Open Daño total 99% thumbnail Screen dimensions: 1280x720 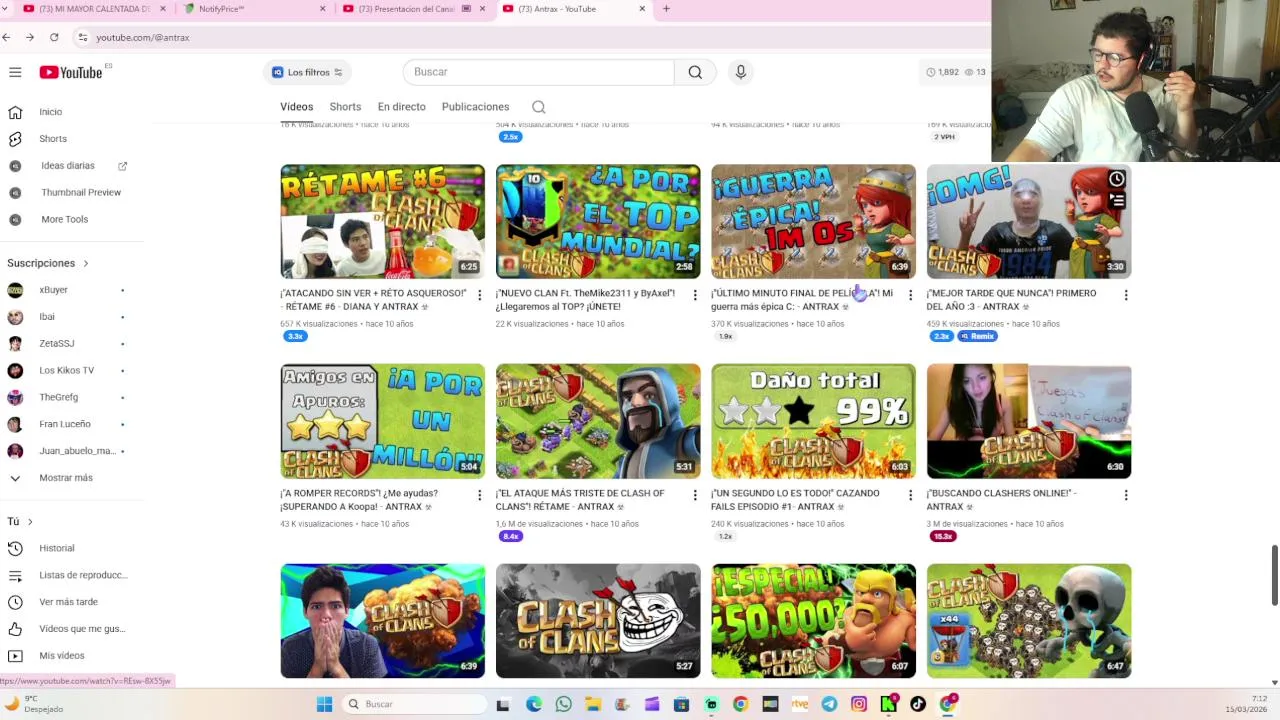[x=813, y=421]
